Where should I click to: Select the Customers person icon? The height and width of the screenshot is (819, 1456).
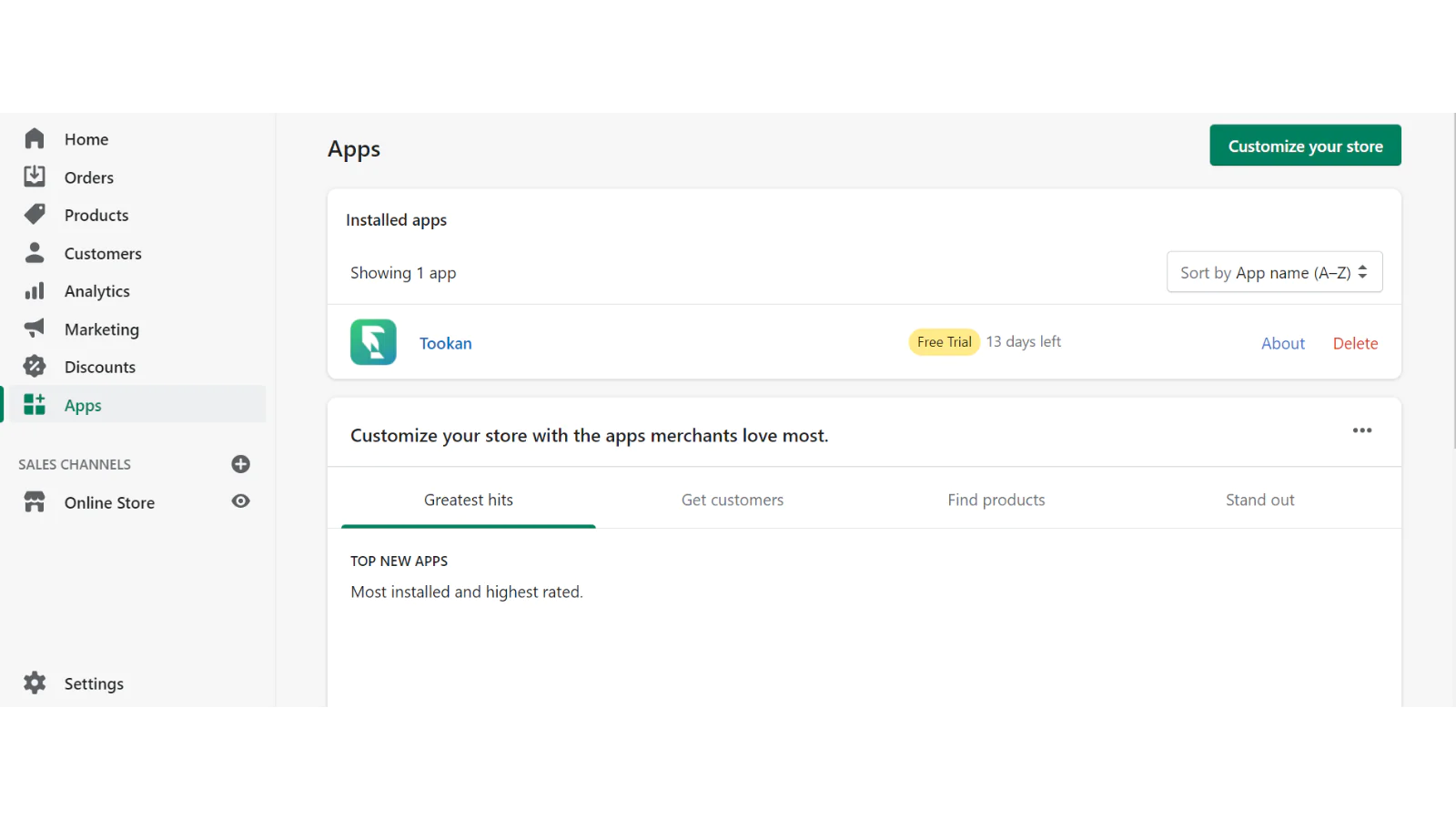(x=35, y=253)
